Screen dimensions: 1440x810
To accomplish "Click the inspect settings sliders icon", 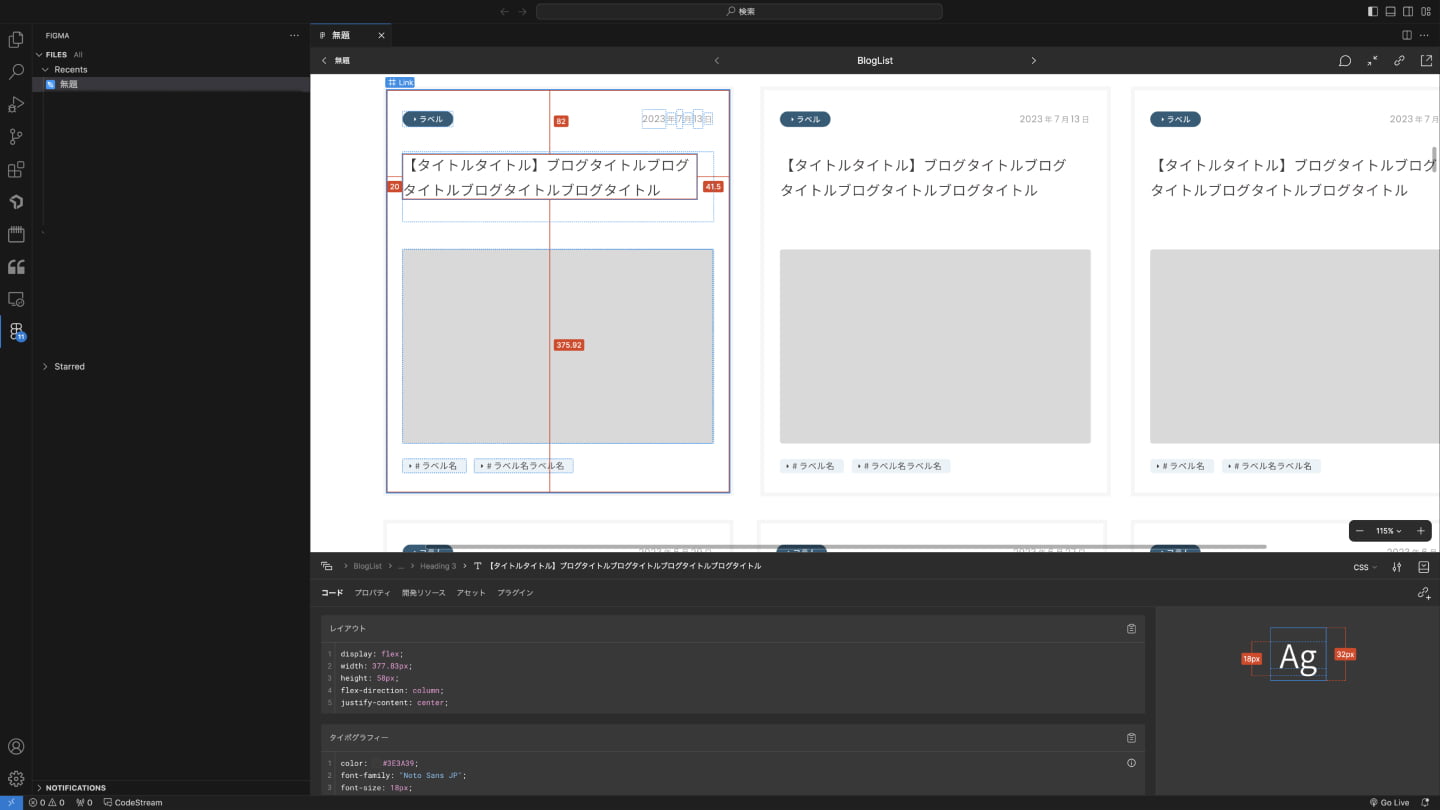I will [x=1397, y=567].
